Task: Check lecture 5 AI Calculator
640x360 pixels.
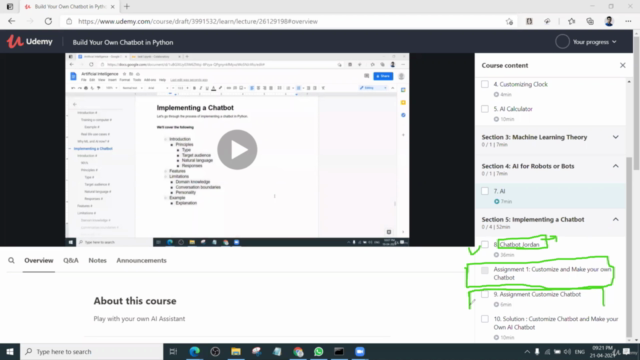Action: click(x=484, y=109)
